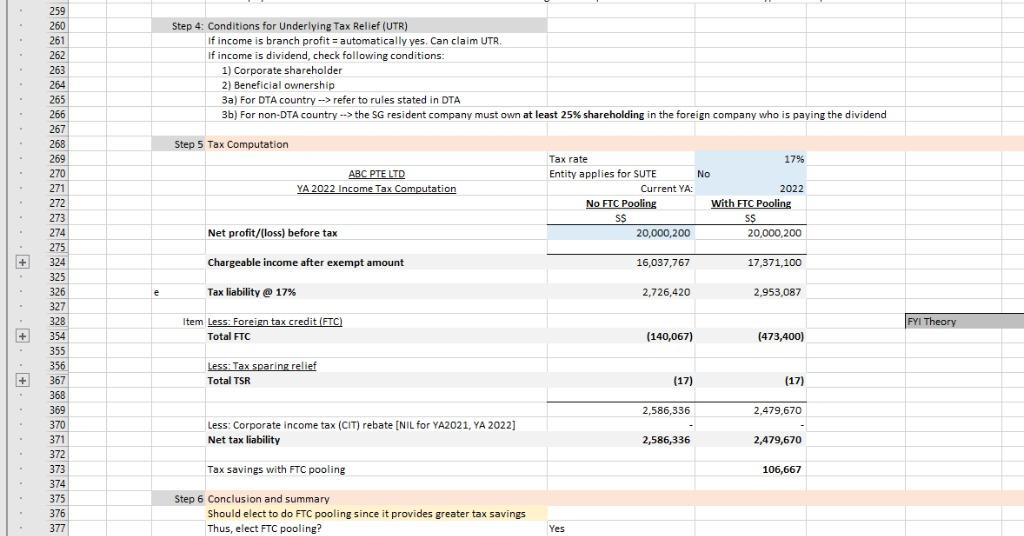Select the row 268 header
Viewport: 1024px width, 536px height.
[58, 144]
